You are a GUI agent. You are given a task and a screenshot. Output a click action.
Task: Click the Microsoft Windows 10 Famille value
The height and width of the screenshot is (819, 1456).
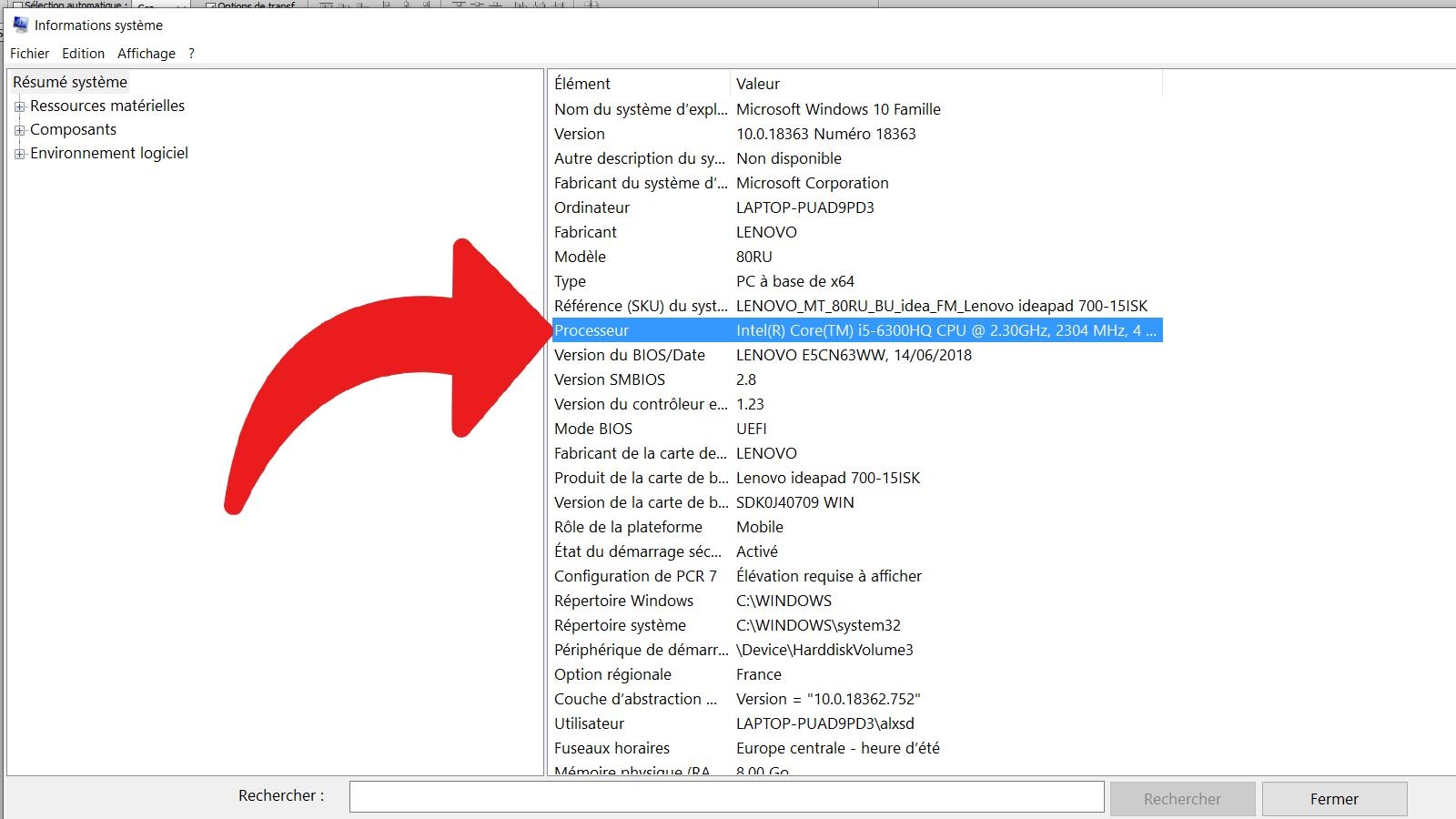click(x=838, y=109)
